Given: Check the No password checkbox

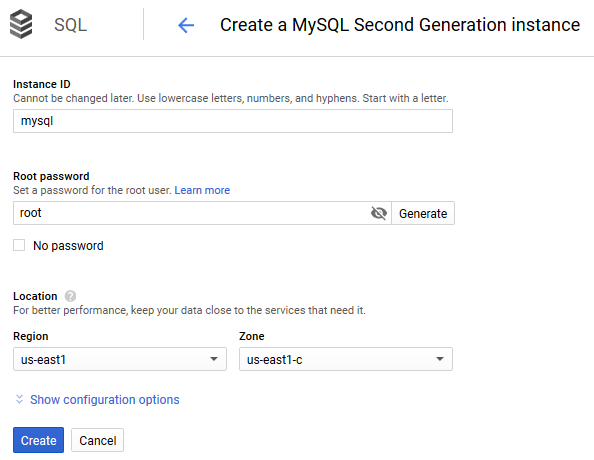Looking at the screenshot, I should pyautogui.click(x=19, y=245).
